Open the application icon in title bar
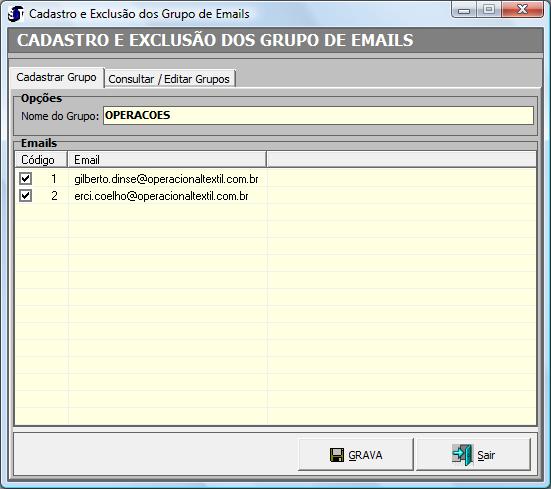The height and width of the screenshot is (489, 551). [x=15, y=14]
